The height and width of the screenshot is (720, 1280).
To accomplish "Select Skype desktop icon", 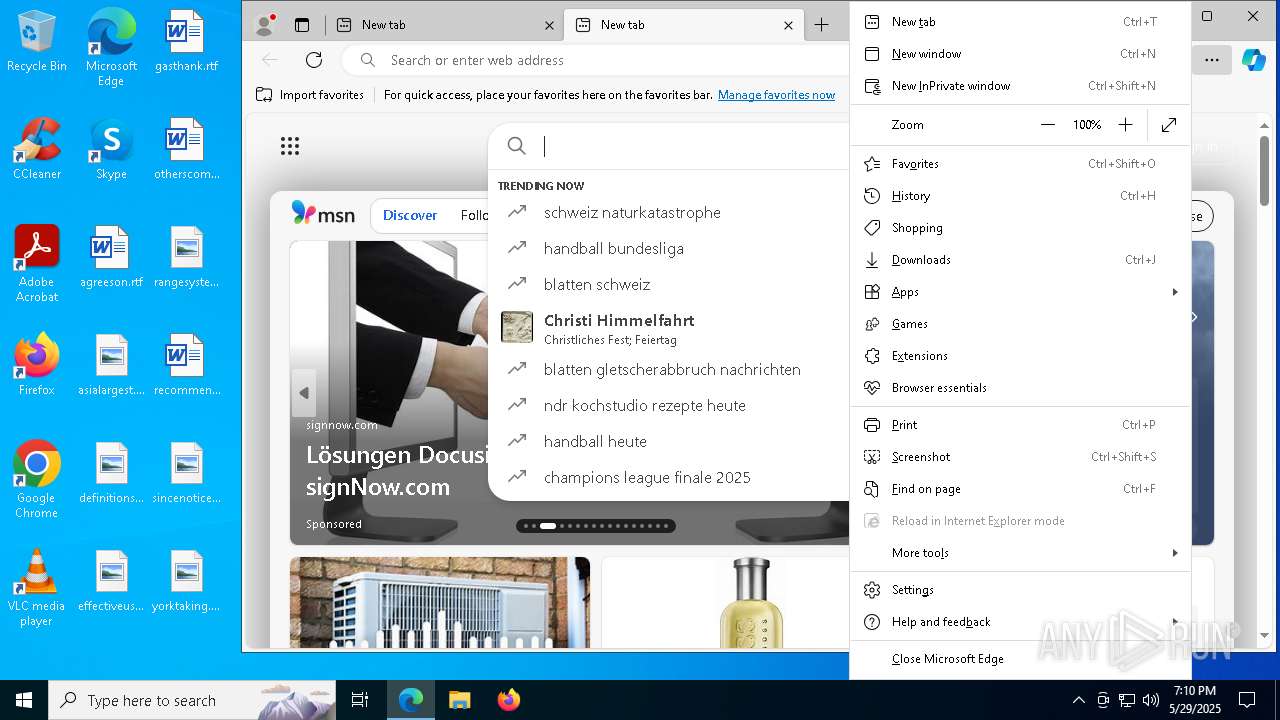I will pyautogui.click(x=111, y=149).
